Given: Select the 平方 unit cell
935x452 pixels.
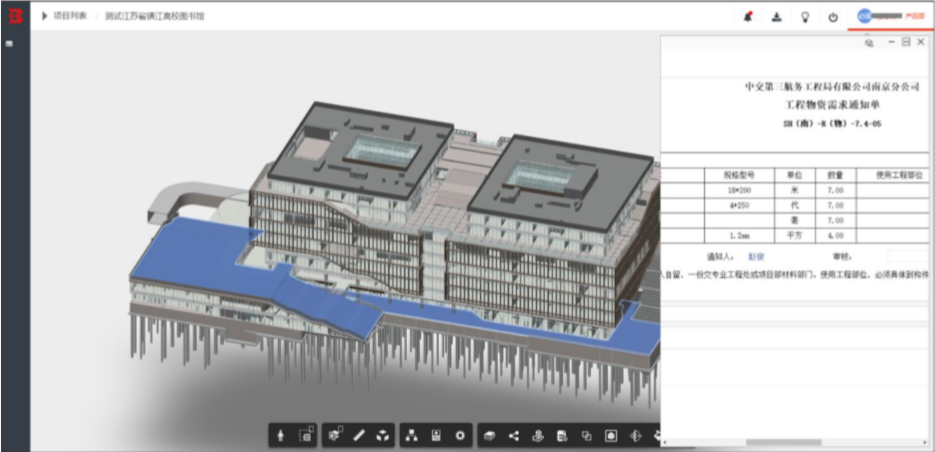Looking at the screenshot, I should click(x=795, y=236).
